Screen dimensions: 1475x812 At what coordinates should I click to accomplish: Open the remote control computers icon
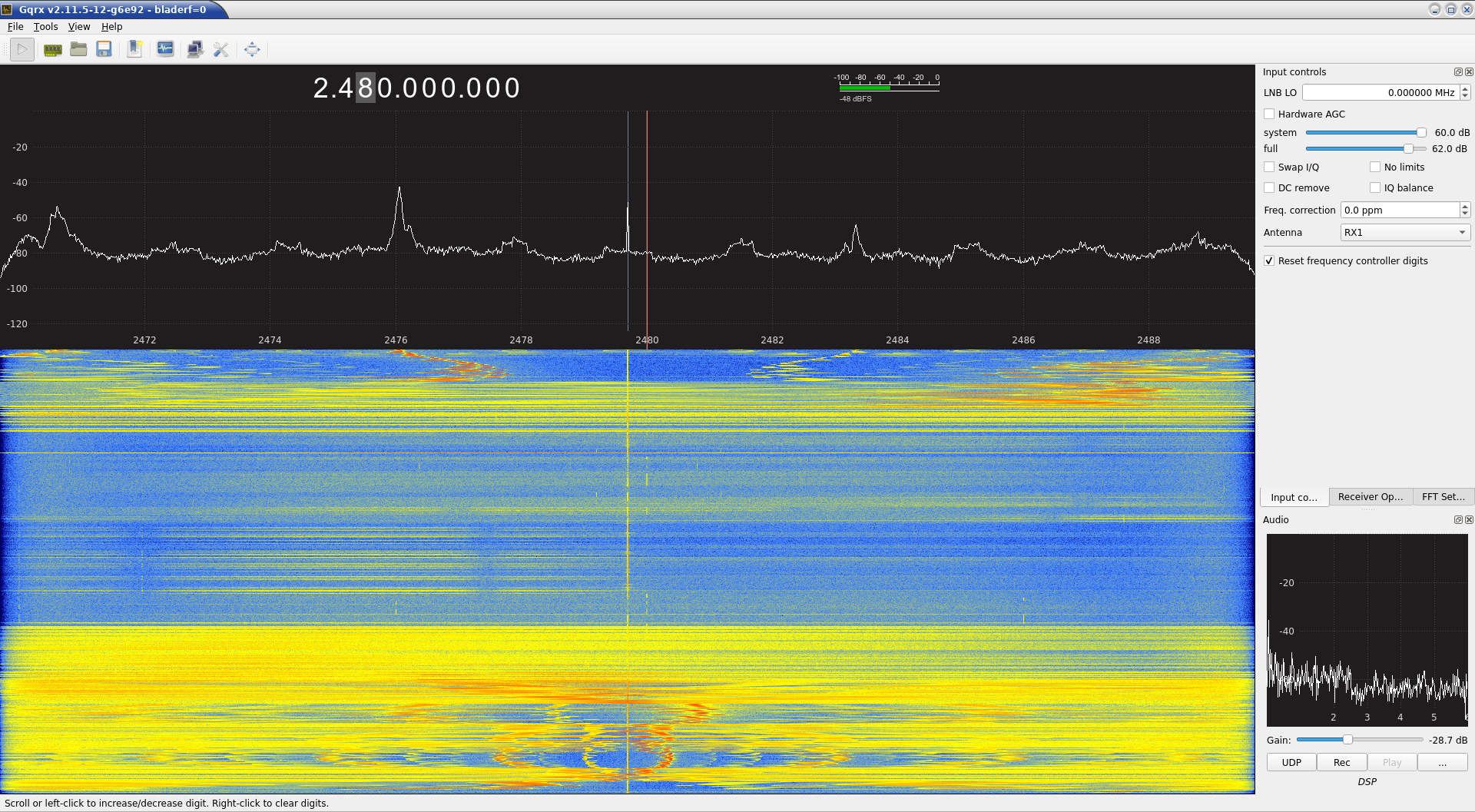(195, 49)
